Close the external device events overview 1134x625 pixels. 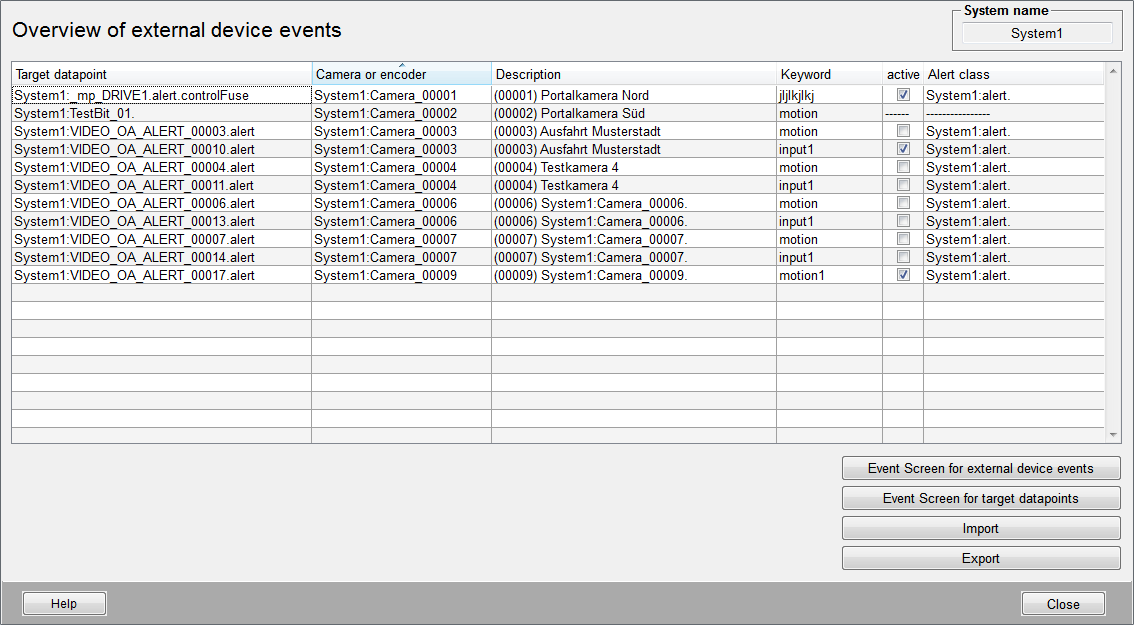click(1062, 604)
